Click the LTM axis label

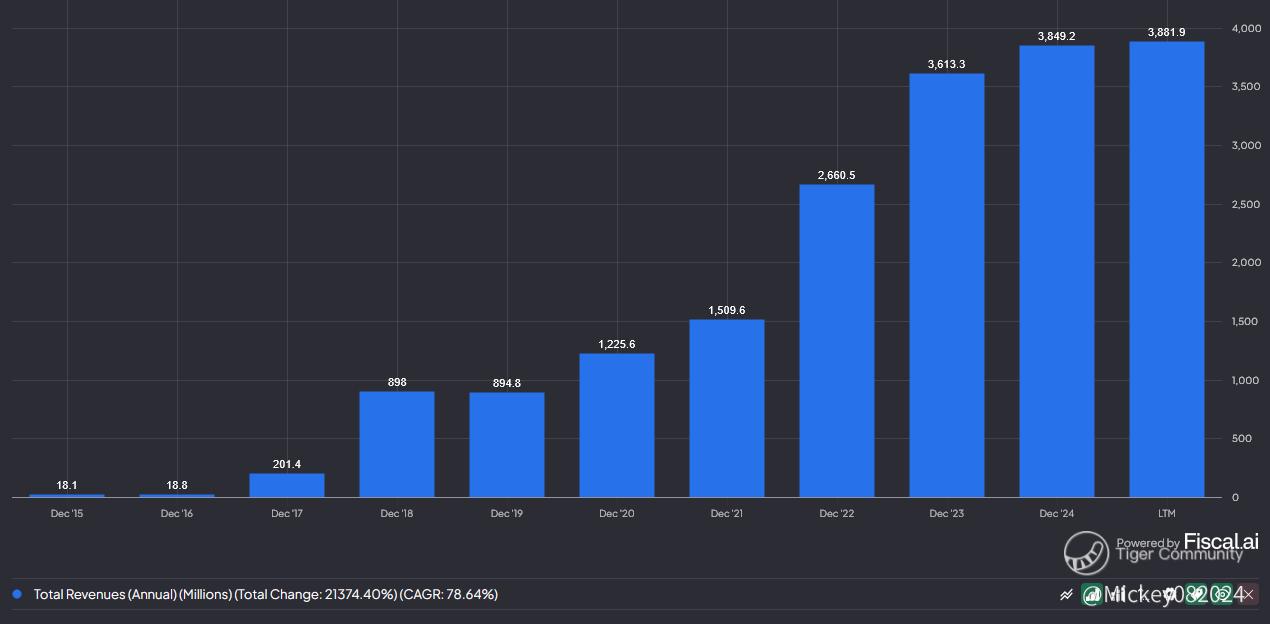(1167, 514)
